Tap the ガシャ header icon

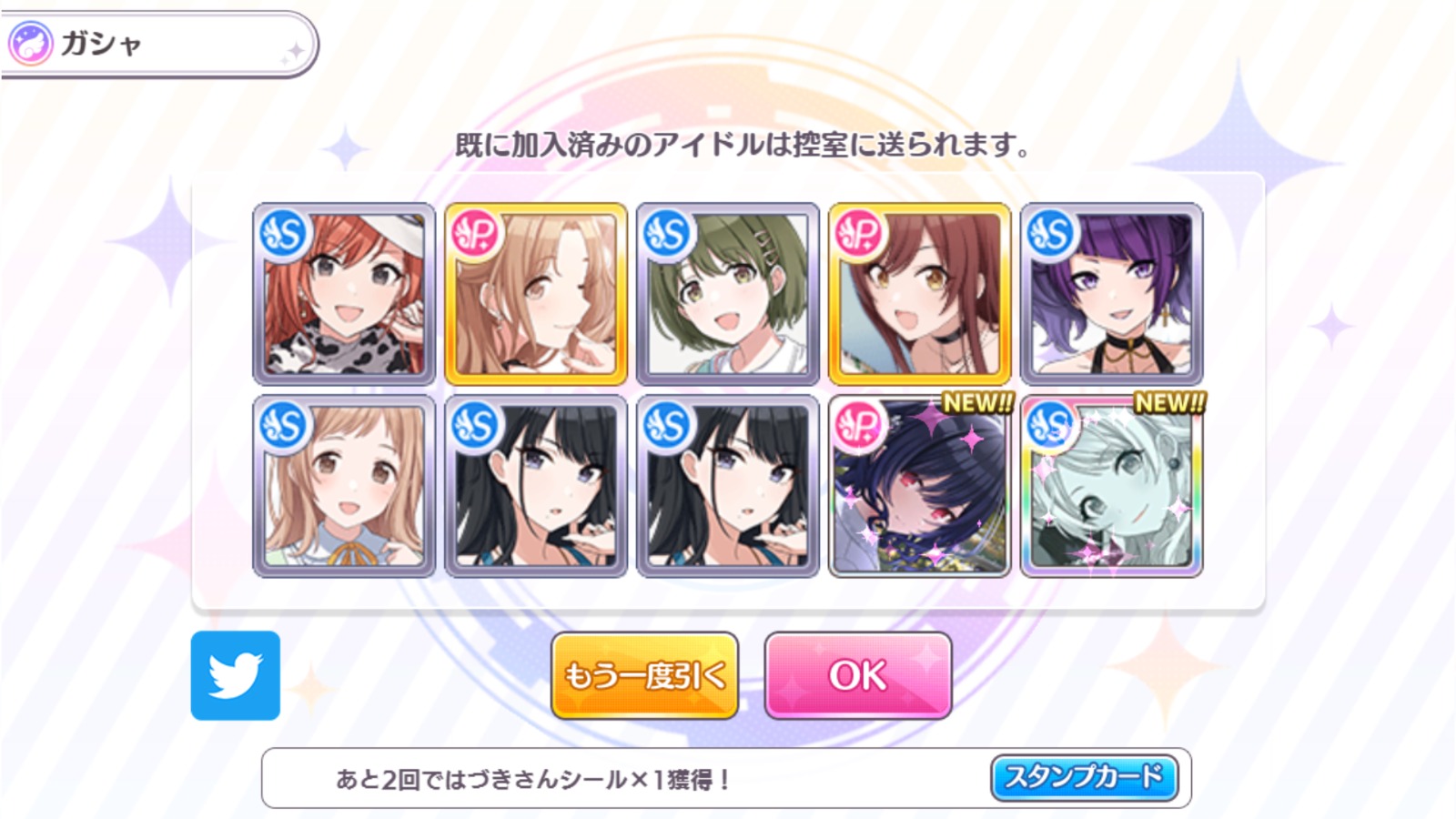click(x=29, y=44)
